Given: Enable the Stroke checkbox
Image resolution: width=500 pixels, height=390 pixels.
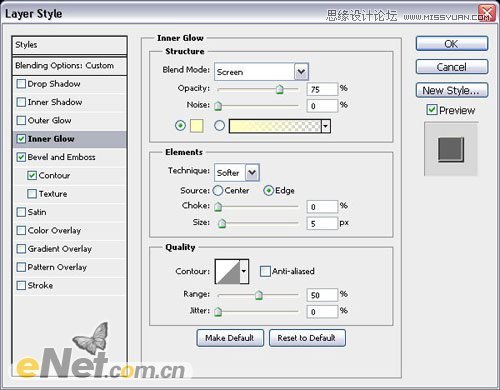Looking at the screenshot, I should (21, 285).
